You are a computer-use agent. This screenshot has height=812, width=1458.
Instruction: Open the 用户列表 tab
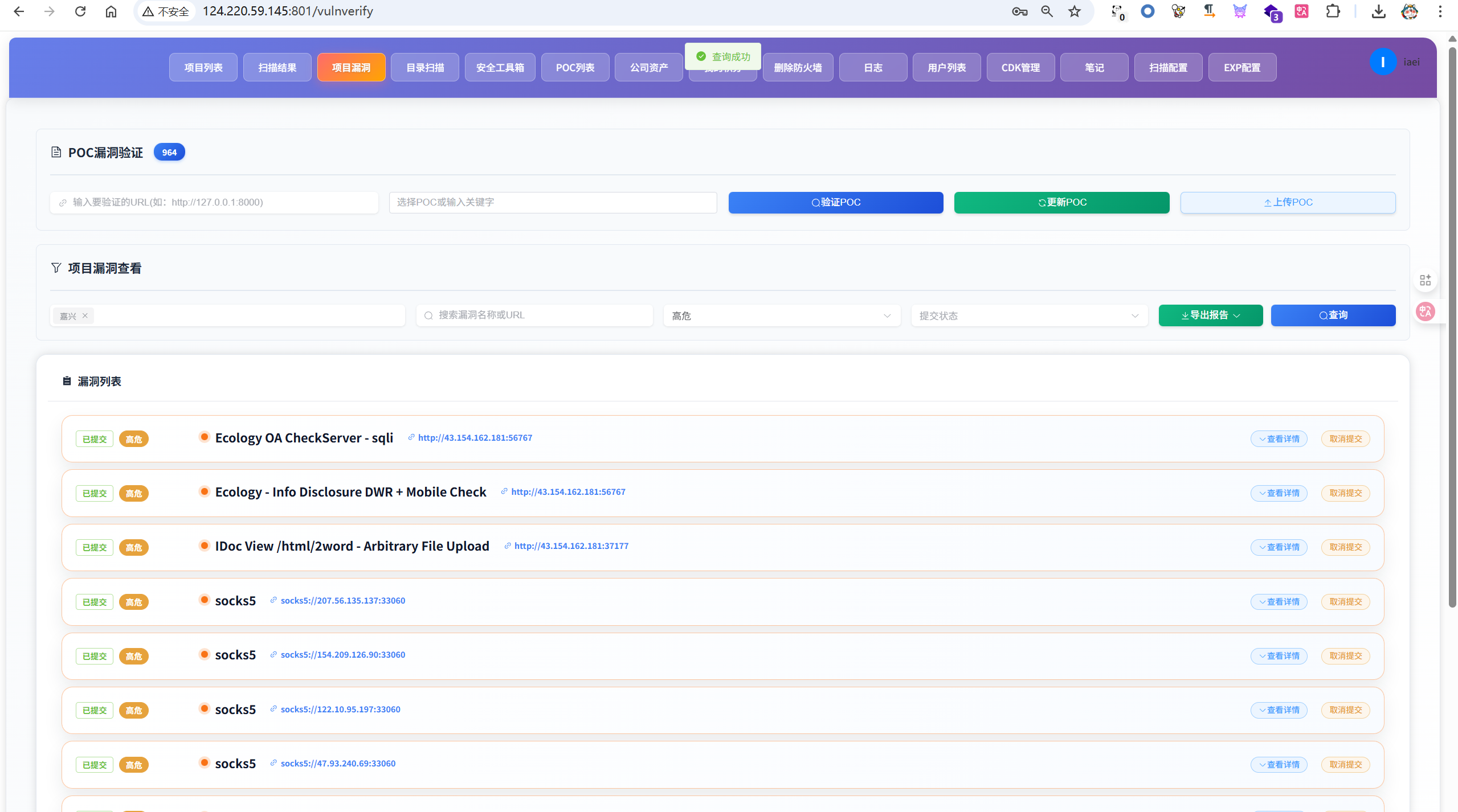click(x=947, y=68)
